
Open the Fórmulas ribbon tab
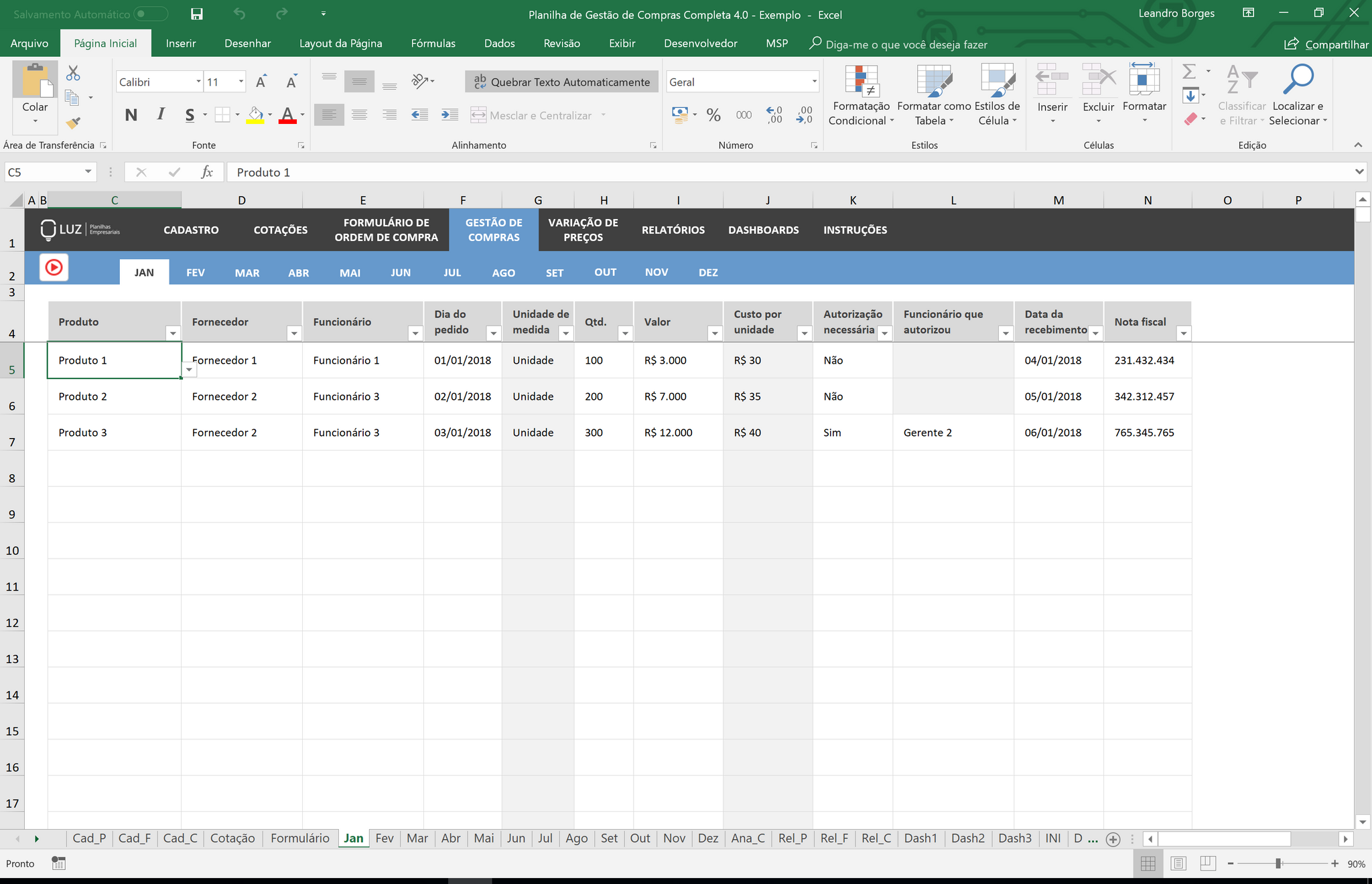pyautogui.click(x=433, y=44)
